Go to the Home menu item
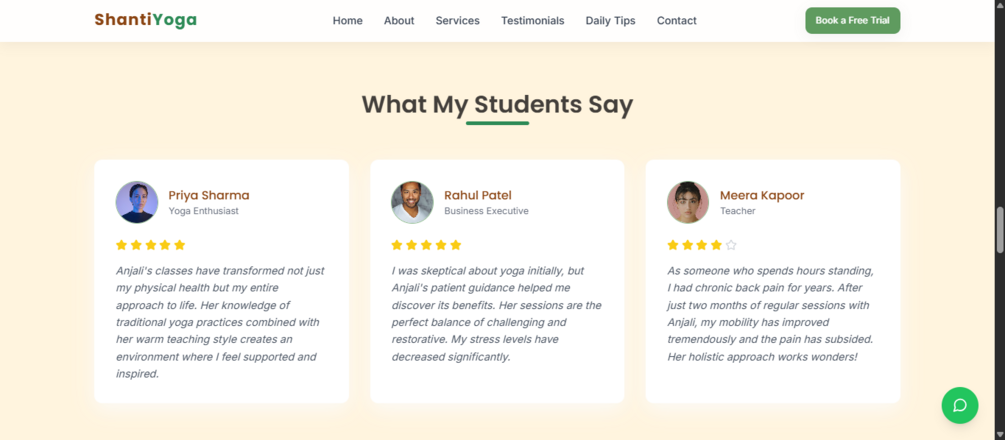This screenshot has width=1005, height=440. (x=347, y=21)
